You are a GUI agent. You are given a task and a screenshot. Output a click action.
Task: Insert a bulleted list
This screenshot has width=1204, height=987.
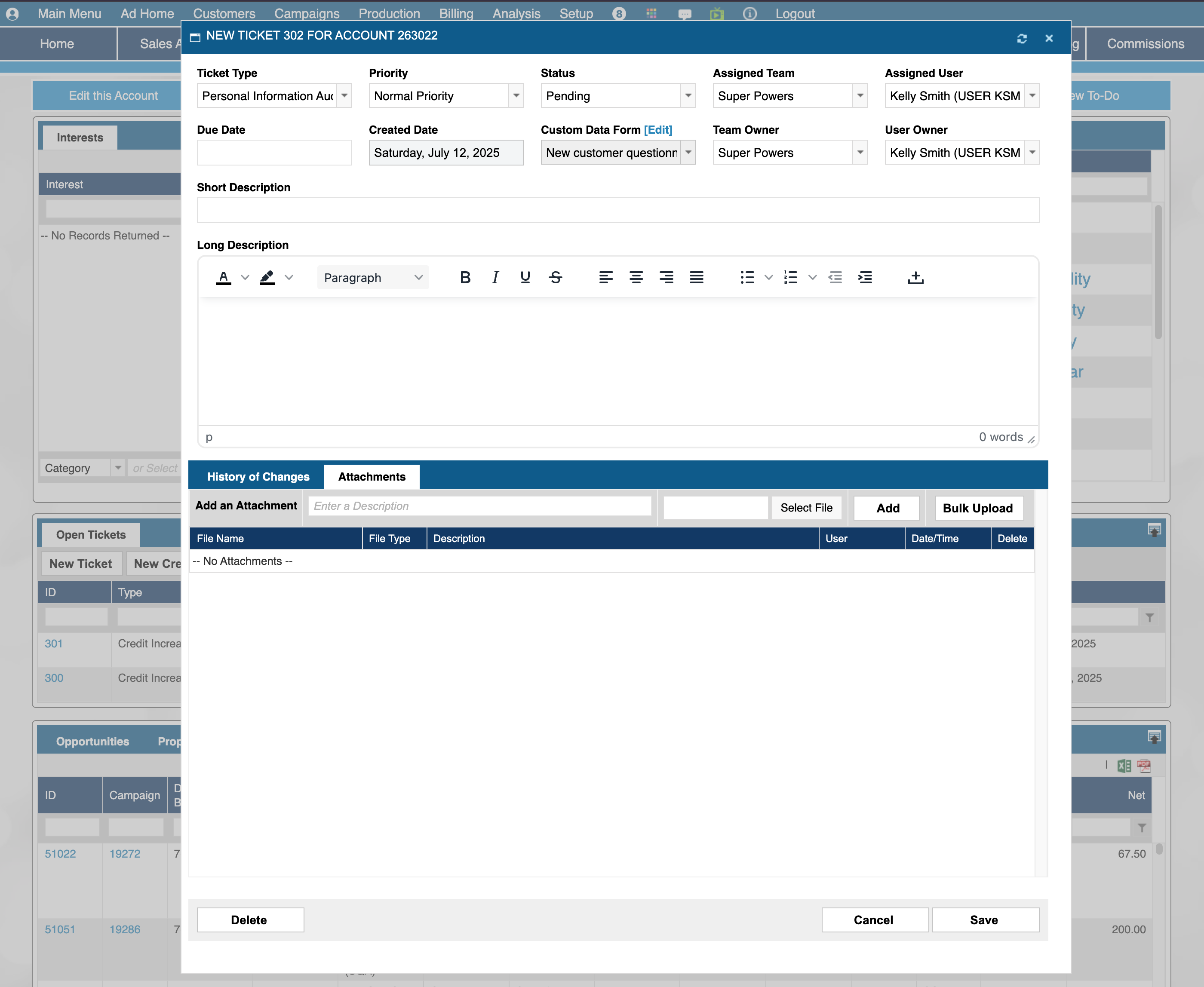747,277
